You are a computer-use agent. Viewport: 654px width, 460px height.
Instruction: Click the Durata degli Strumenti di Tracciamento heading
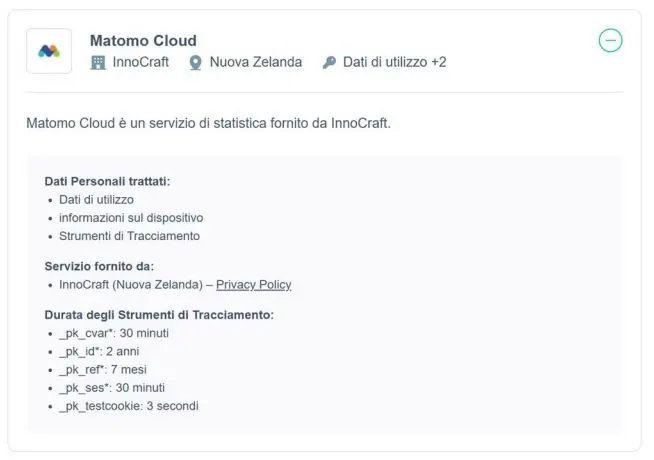pyautogui.click(x=159, y=315)
